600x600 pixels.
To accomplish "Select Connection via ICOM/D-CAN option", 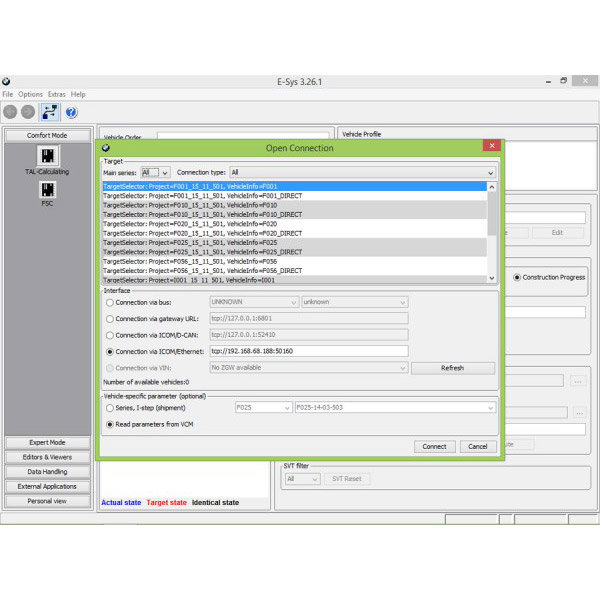I will point(110,335).
